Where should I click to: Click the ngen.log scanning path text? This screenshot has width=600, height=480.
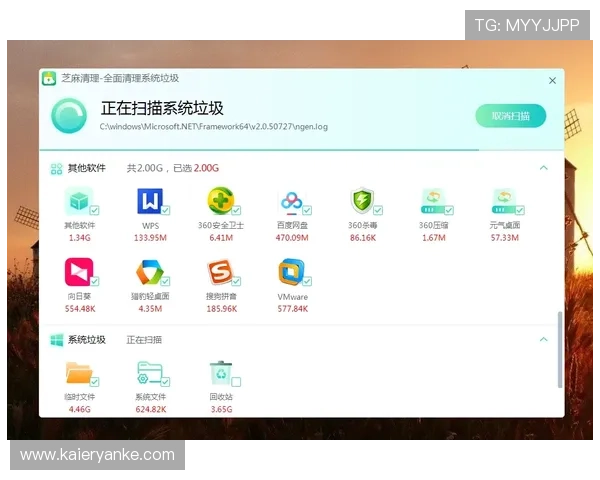point(214,127)
